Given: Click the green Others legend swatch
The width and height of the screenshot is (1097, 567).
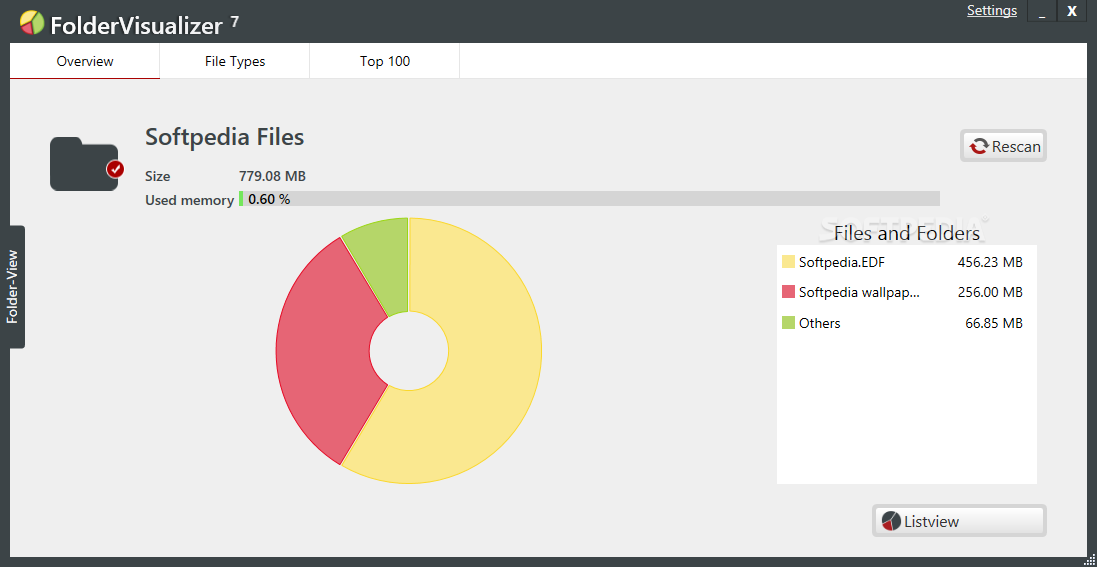Looking at the screenshot, I should (788, 323).
